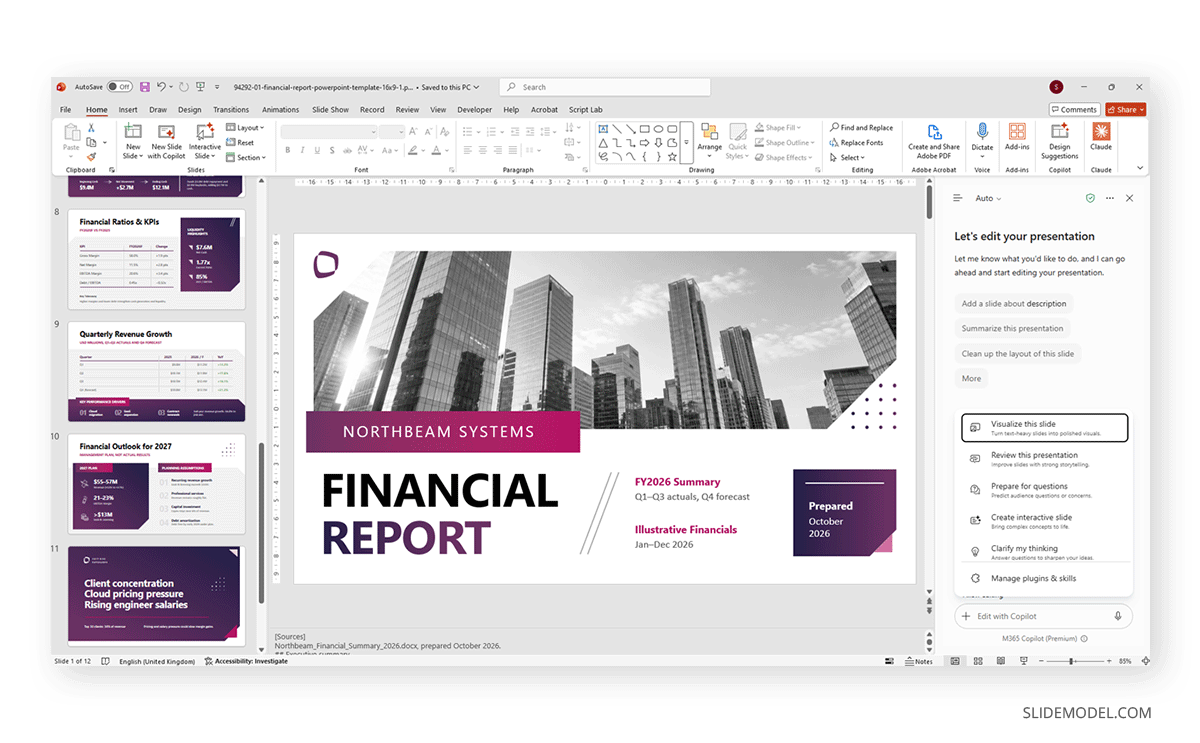The image size is (1200, 743).
Task: Click the Copilot pane menu hamburger icon
Action: [957, 198]
